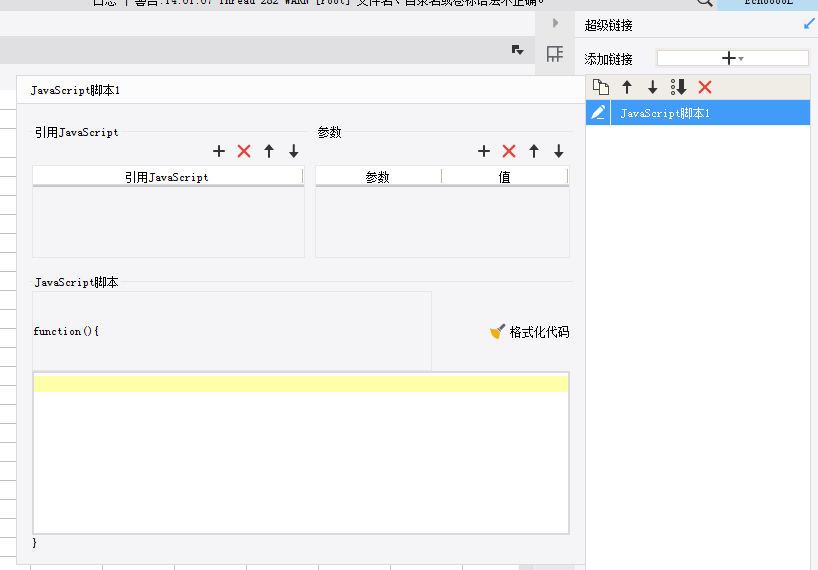Move hyperlink item down in right panel
The height and width of the screenshot is (570, 818).
653,87
